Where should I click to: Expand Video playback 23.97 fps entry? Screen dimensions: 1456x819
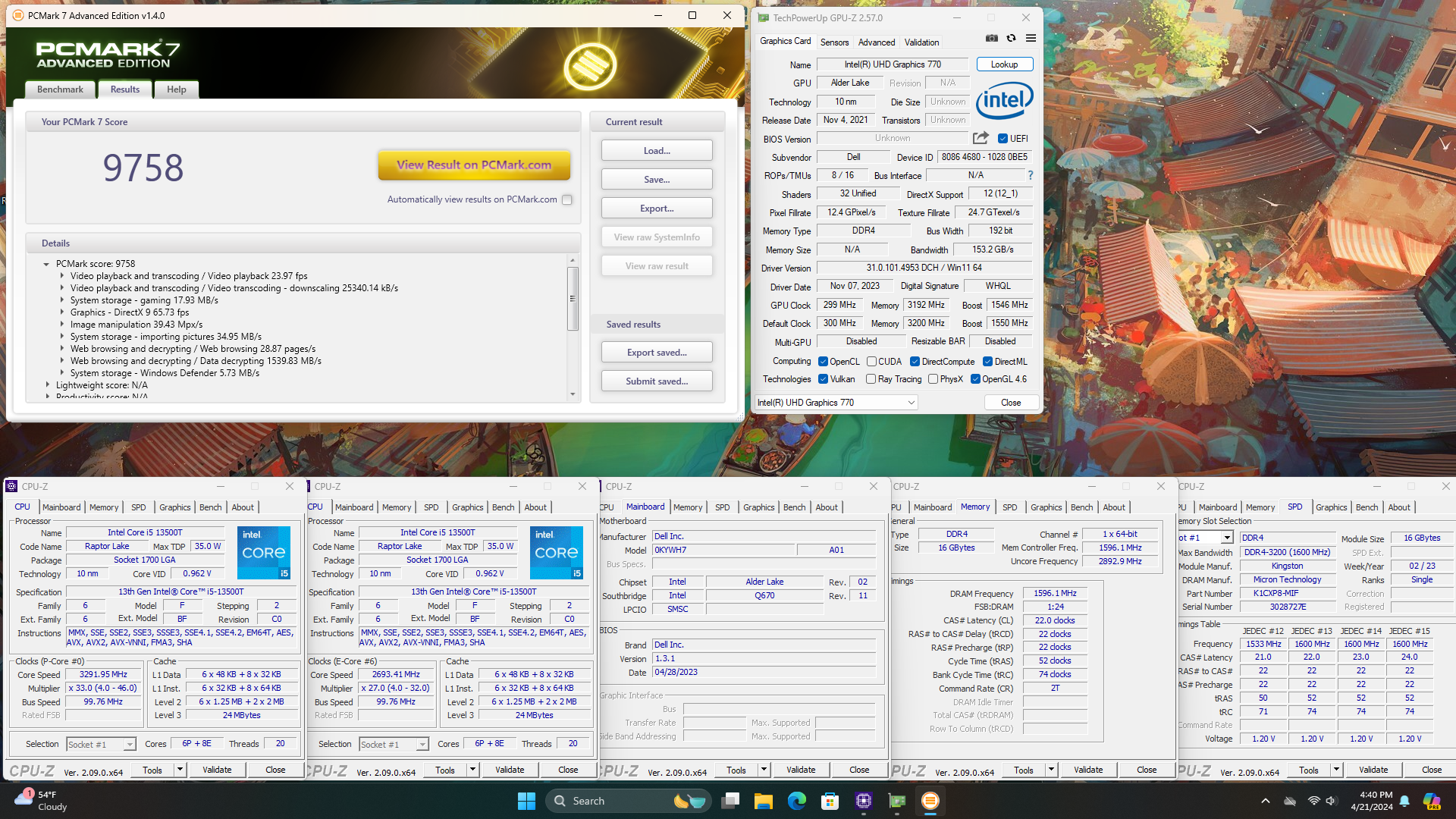[62, 276]
